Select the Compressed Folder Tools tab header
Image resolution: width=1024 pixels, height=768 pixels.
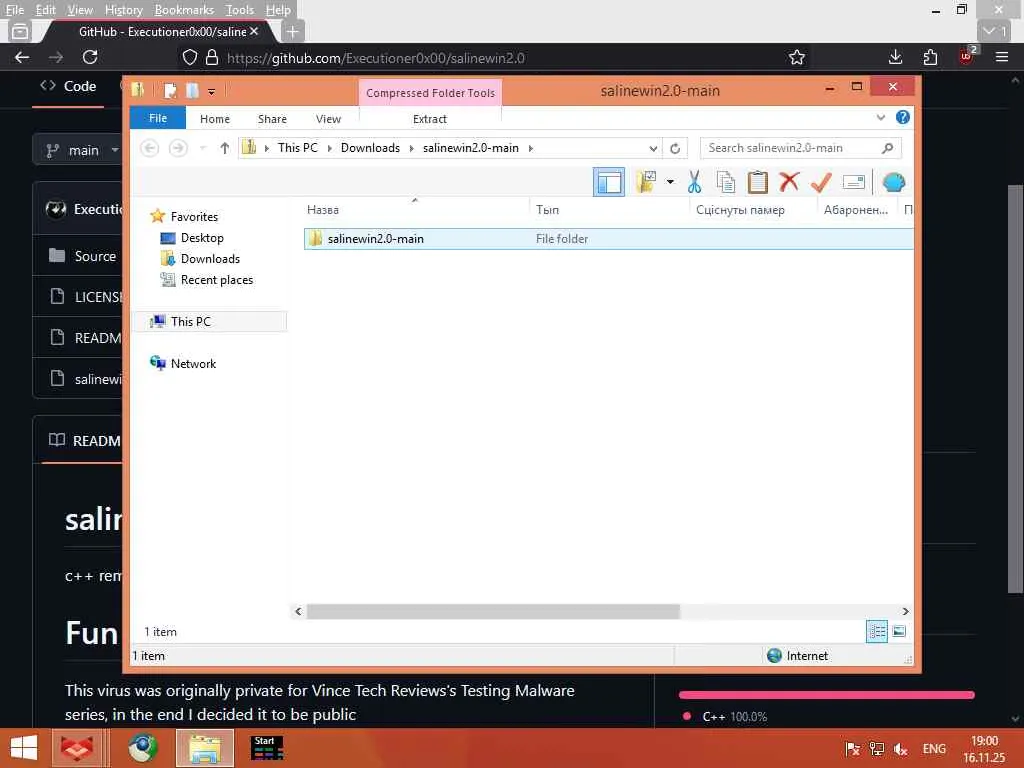point(430,93)
